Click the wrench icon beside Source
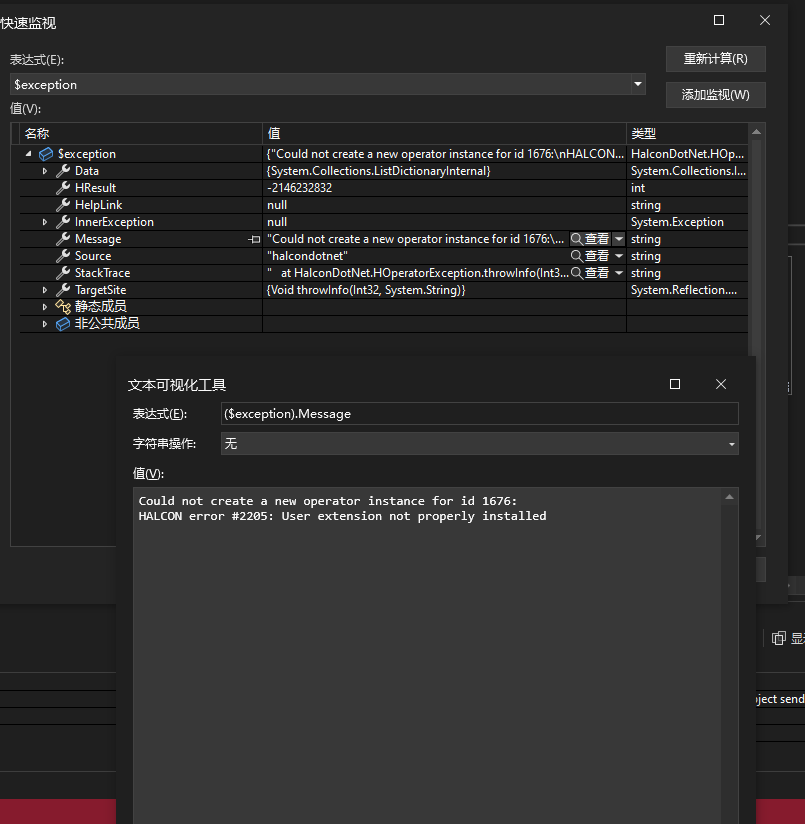 (x=63, y=255)
